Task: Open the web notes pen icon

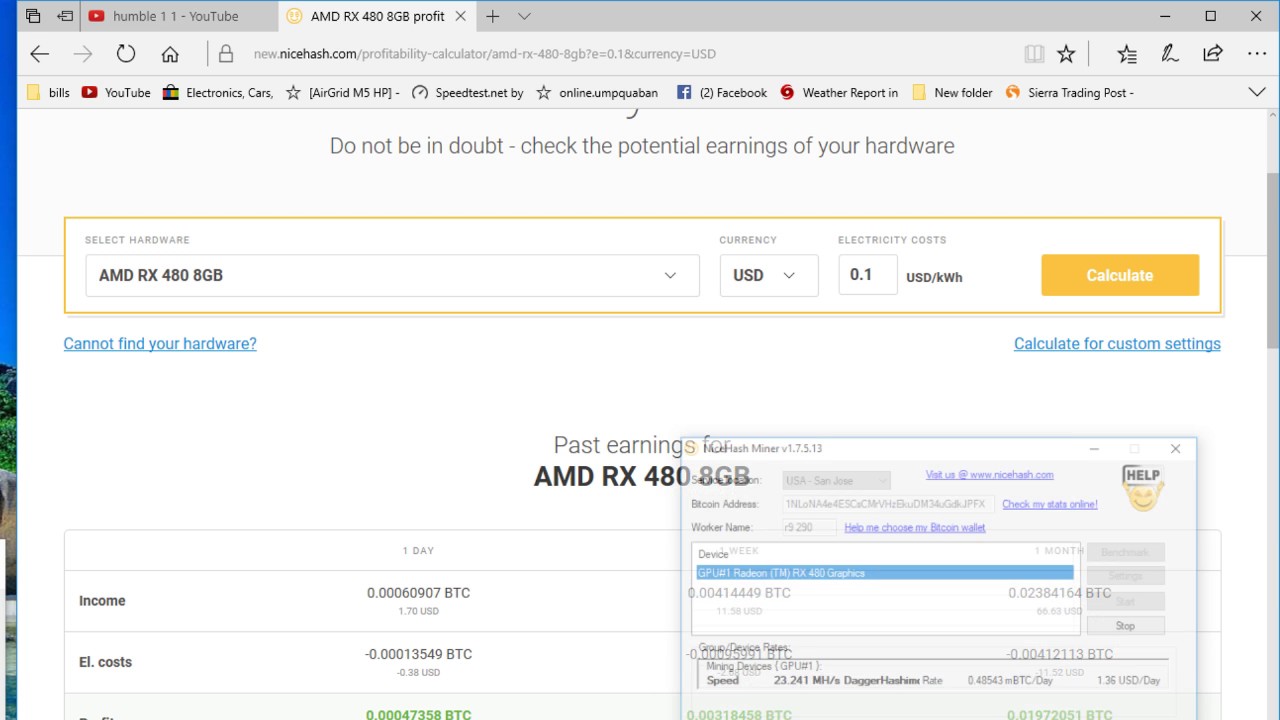Action: point(1170,54)
